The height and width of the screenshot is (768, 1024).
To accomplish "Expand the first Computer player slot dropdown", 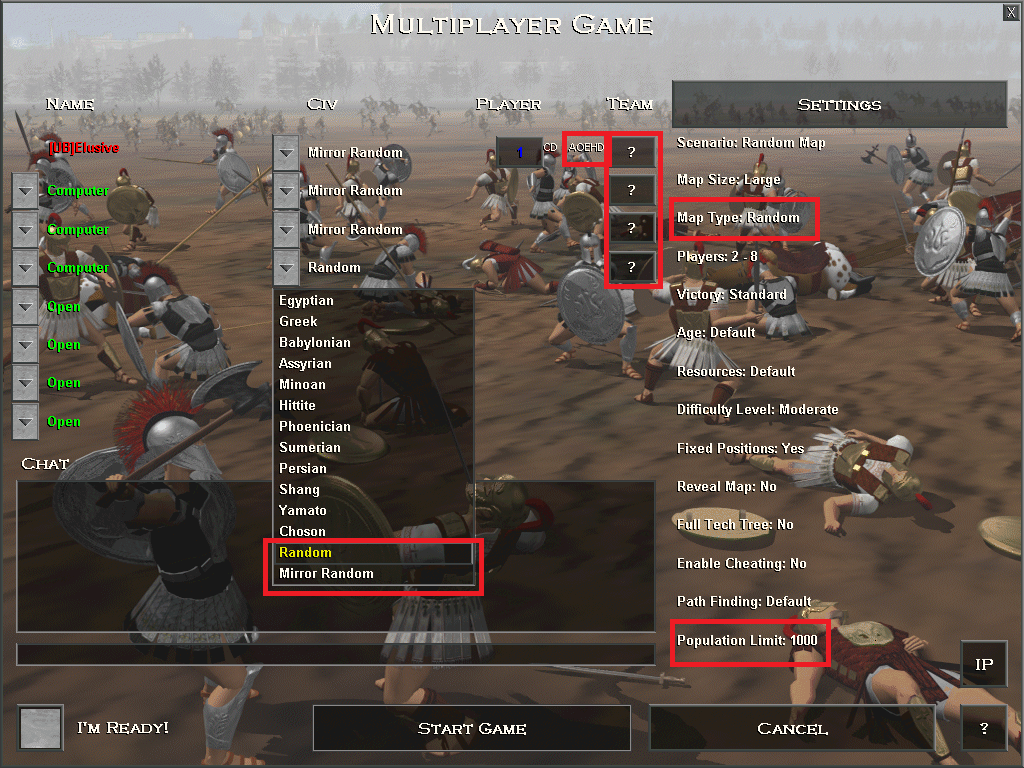I will [25, 191].
